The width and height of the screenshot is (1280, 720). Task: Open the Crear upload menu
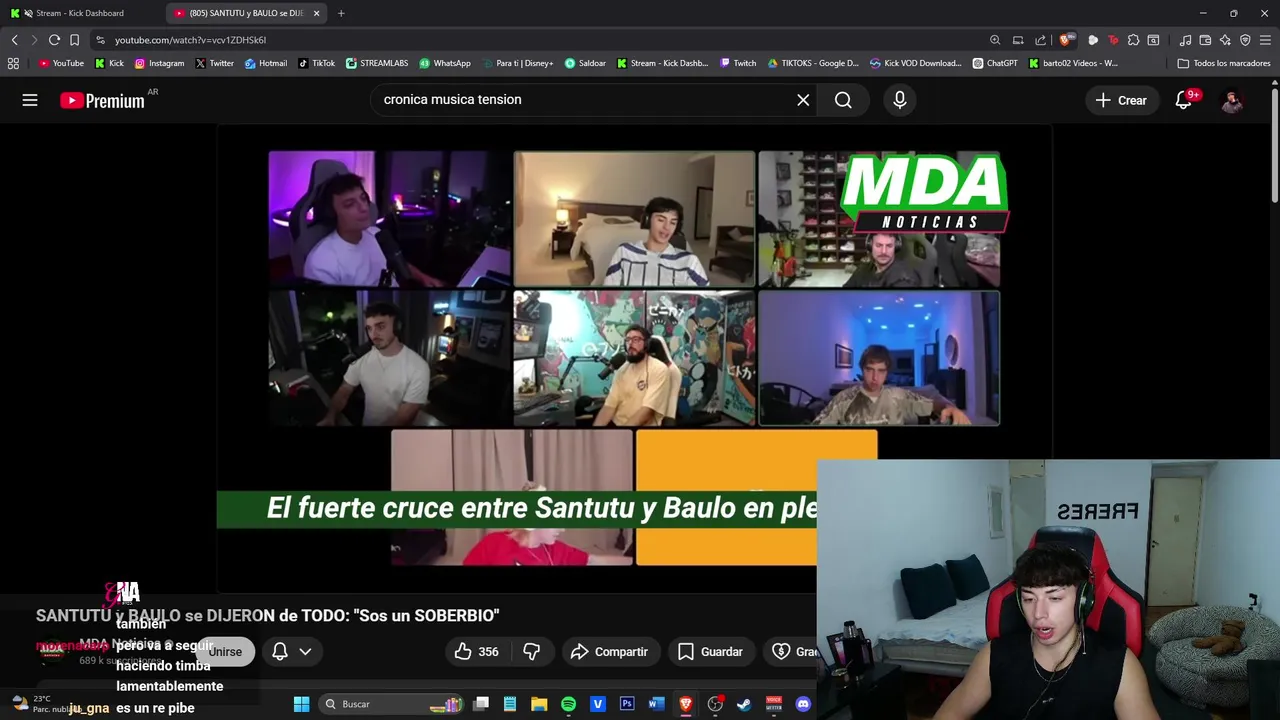click(x=1121, y=100)
